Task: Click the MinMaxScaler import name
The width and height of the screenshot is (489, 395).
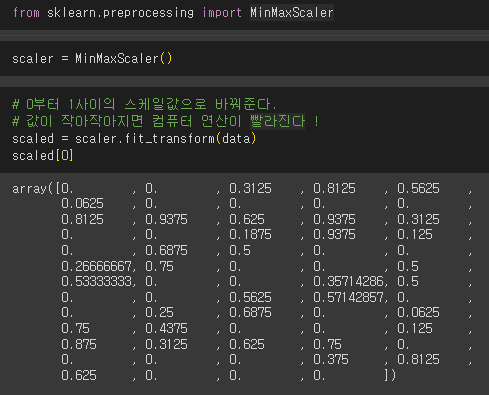Action: point(292,13)
